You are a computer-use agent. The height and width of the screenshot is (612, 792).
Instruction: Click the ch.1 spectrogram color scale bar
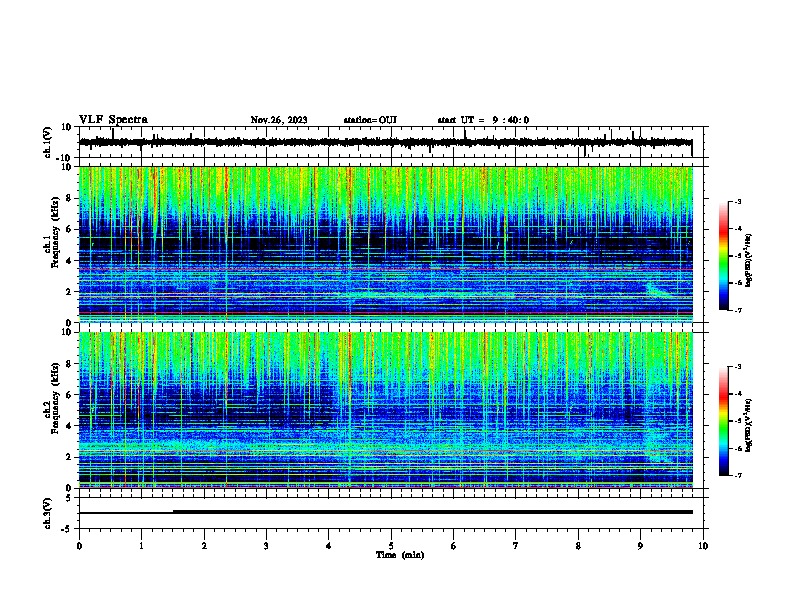pos(724,256)
